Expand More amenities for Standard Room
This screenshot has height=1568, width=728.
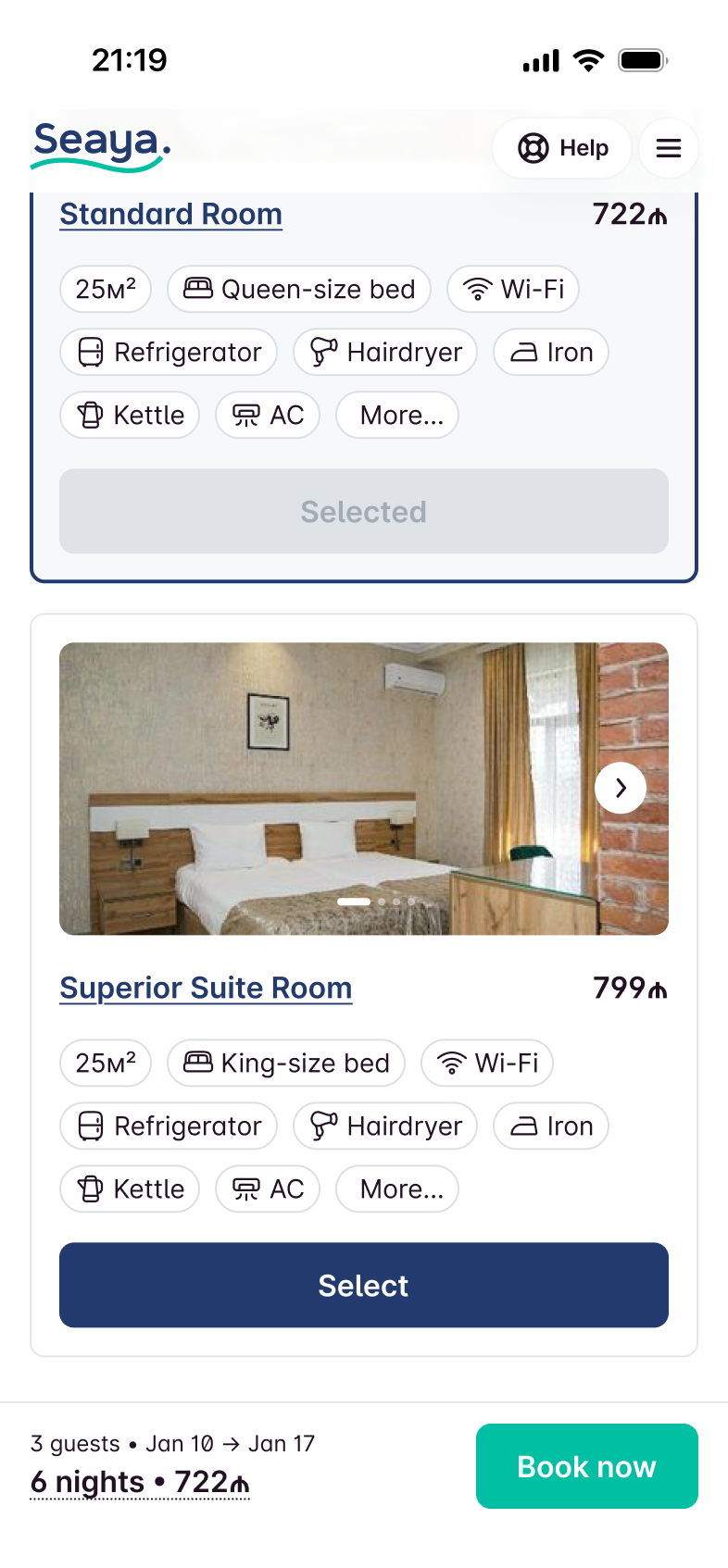(397, 416)
